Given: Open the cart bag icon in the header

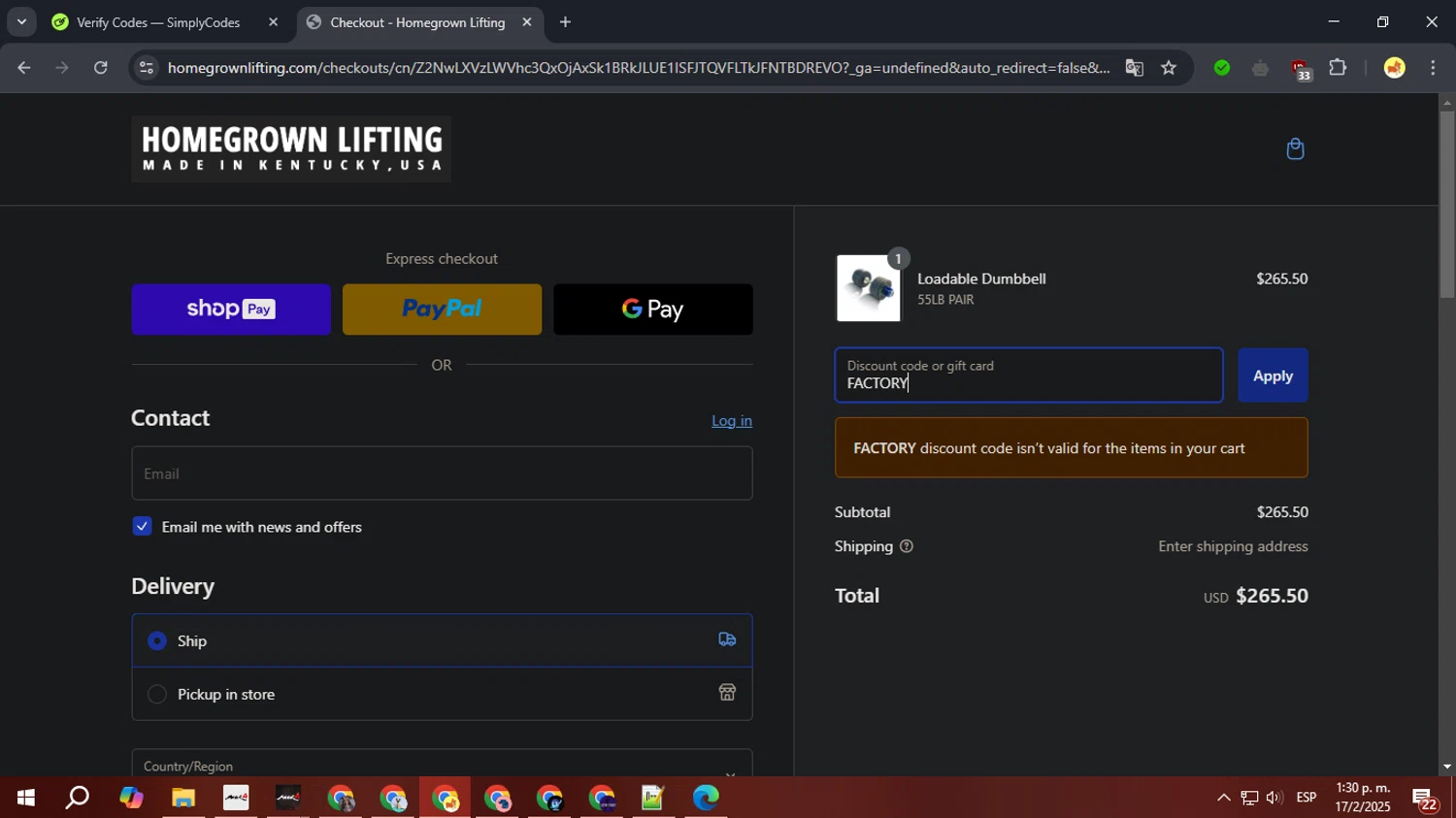Looking at the screenshot, I should click(x=1295, y=148).
